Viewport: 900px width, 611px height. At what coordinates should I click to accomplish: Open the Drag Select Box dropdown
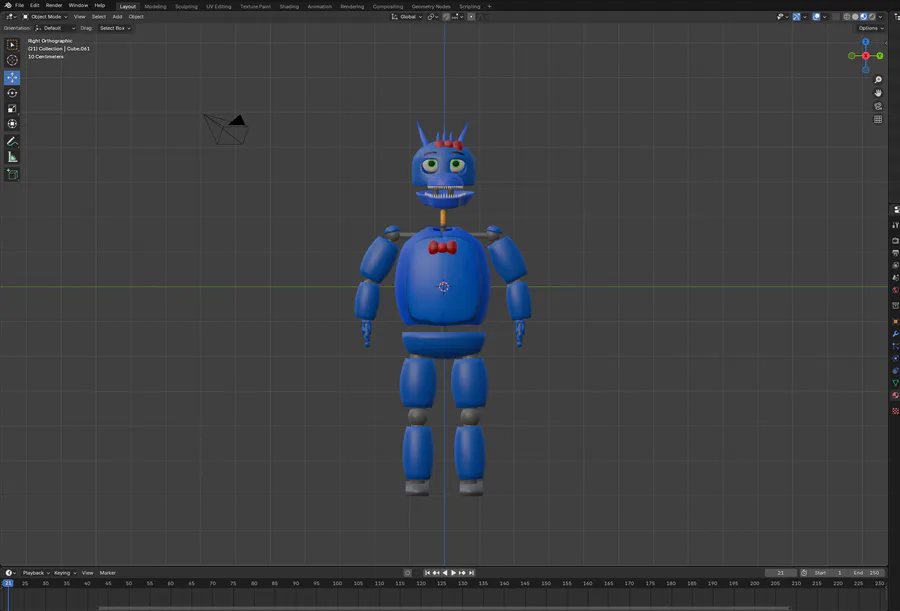115,28
